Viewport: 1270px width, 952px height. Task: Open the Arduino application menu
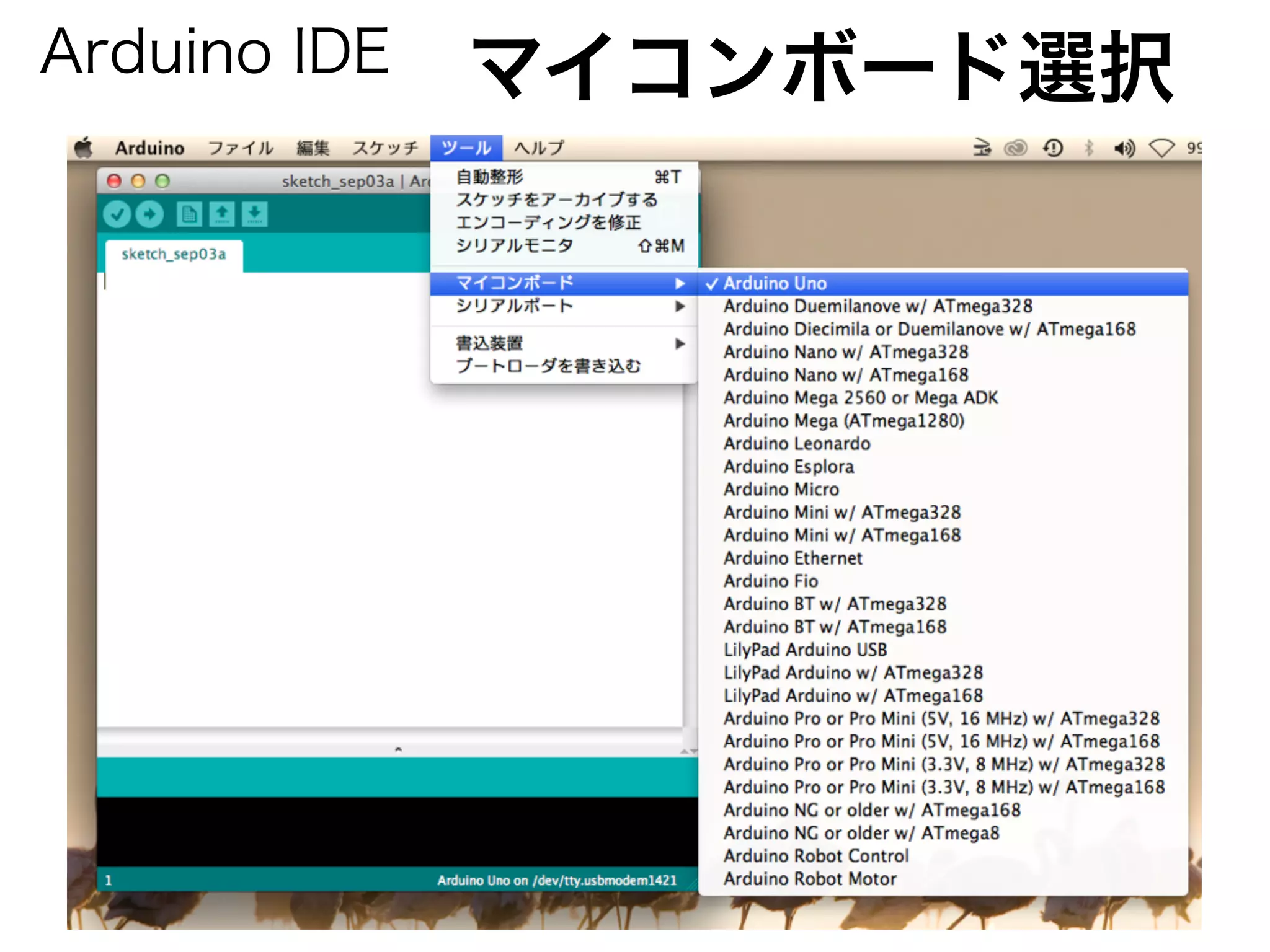[149, 148]
